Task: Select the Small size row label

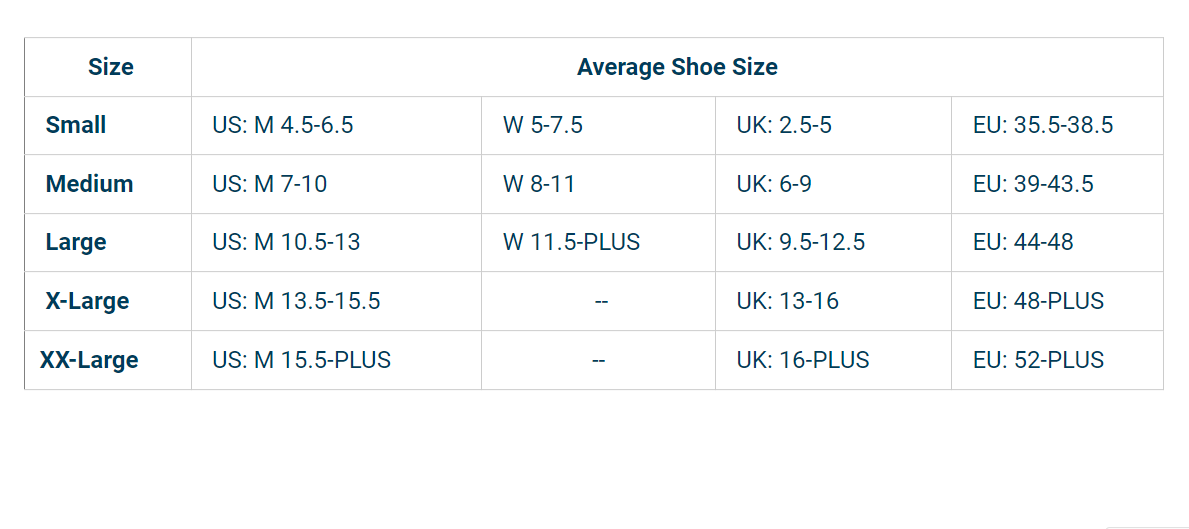Action: (x=76, y=126)
